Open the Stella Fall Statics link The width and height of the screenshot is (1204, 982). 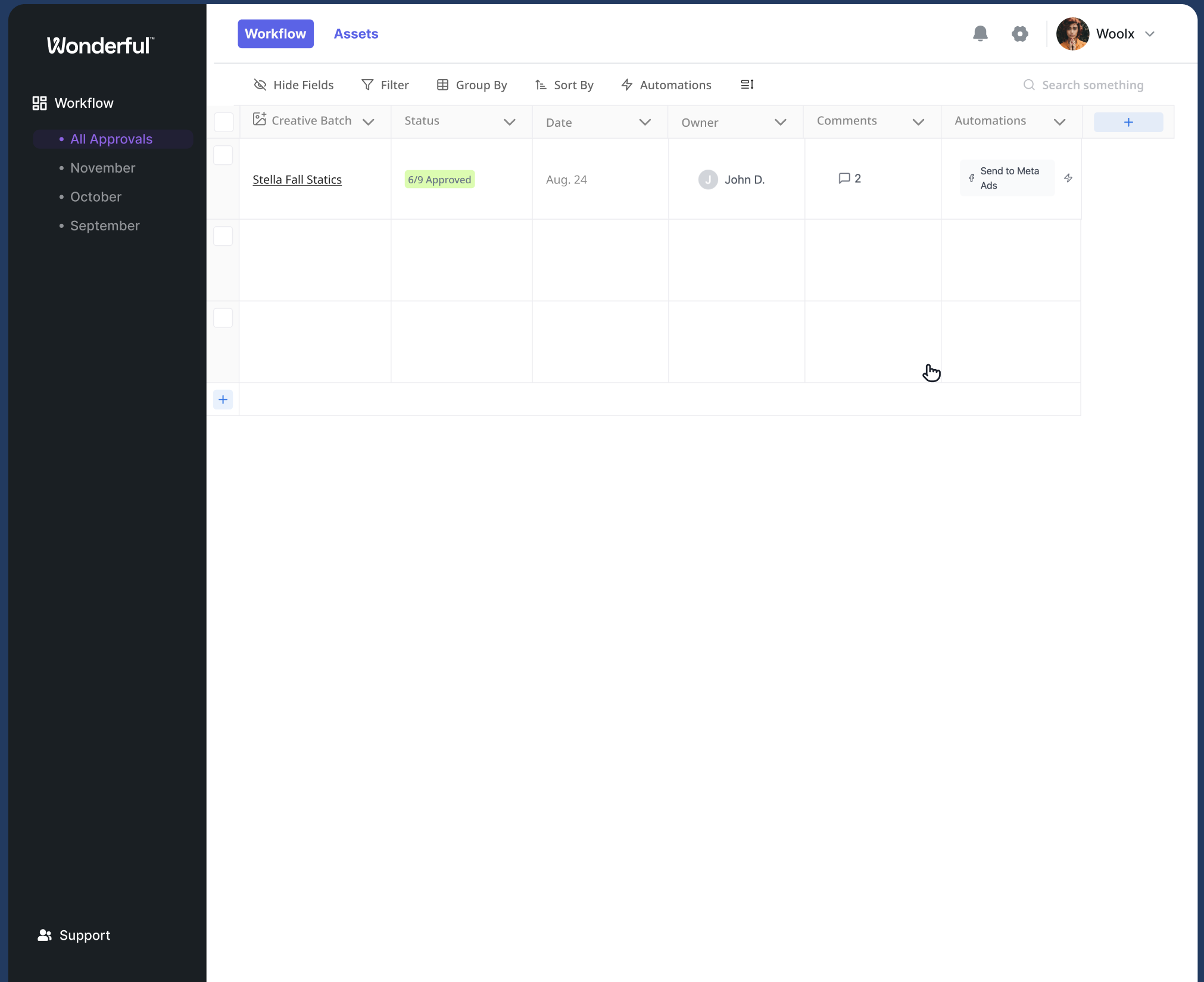click(x=297, y=180)
